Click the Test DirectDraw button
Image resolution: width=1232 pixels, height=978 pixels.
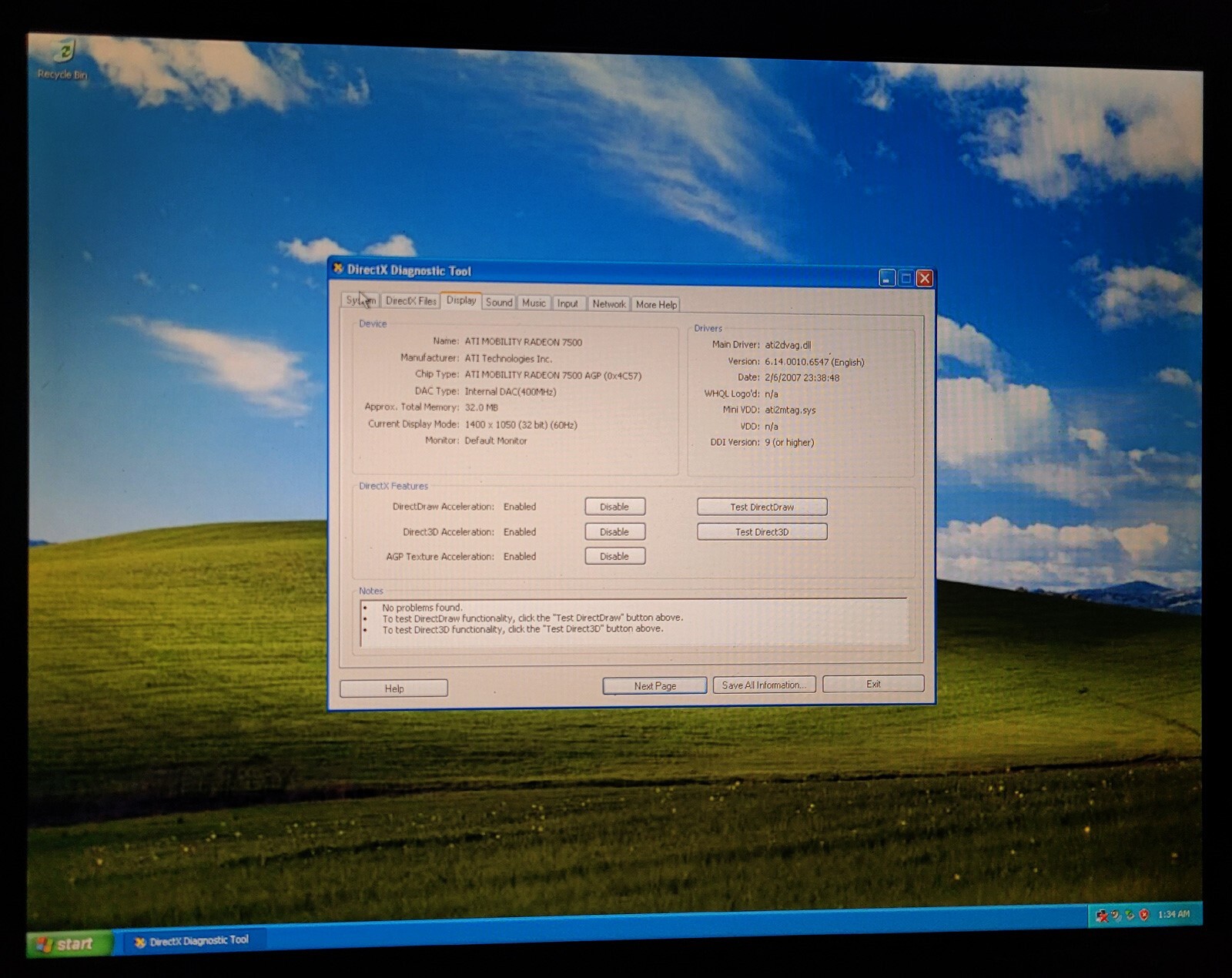(x=762, y=507)
